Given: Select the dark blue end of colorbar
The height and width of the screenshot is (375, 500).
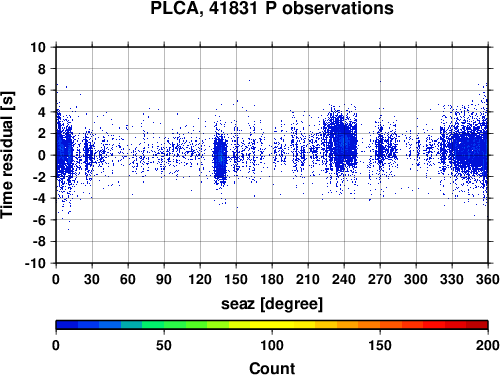Looking at the screenshot, I should tap(67, 325).
